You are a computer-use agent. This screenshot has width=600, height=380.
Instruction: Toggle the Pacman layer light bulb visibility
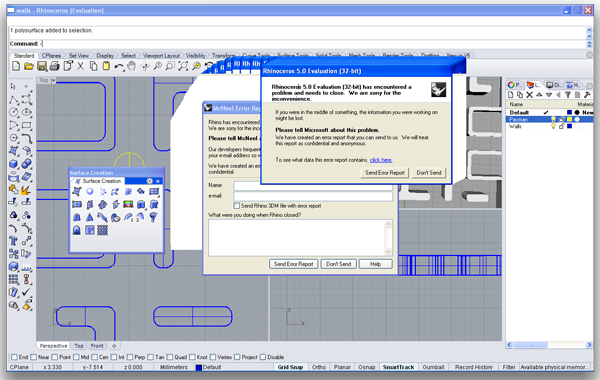(x=553, y=119)
